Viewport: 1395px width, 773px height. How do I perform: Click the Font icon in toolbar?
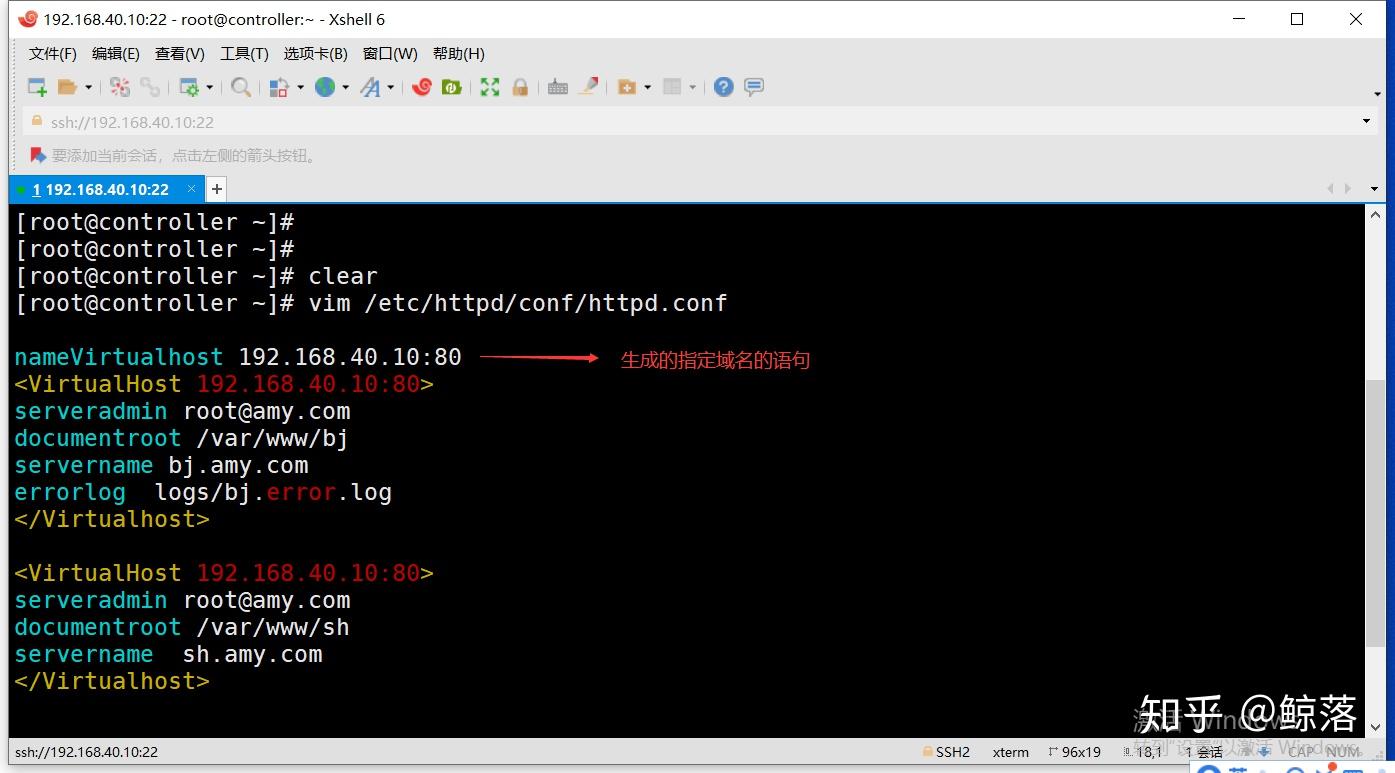point(370,87)
